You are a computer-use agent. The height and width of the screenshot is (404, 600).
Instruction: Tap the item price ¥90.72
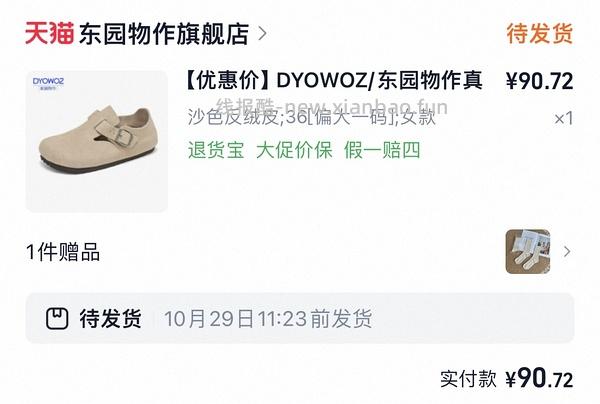click(540, 81)
